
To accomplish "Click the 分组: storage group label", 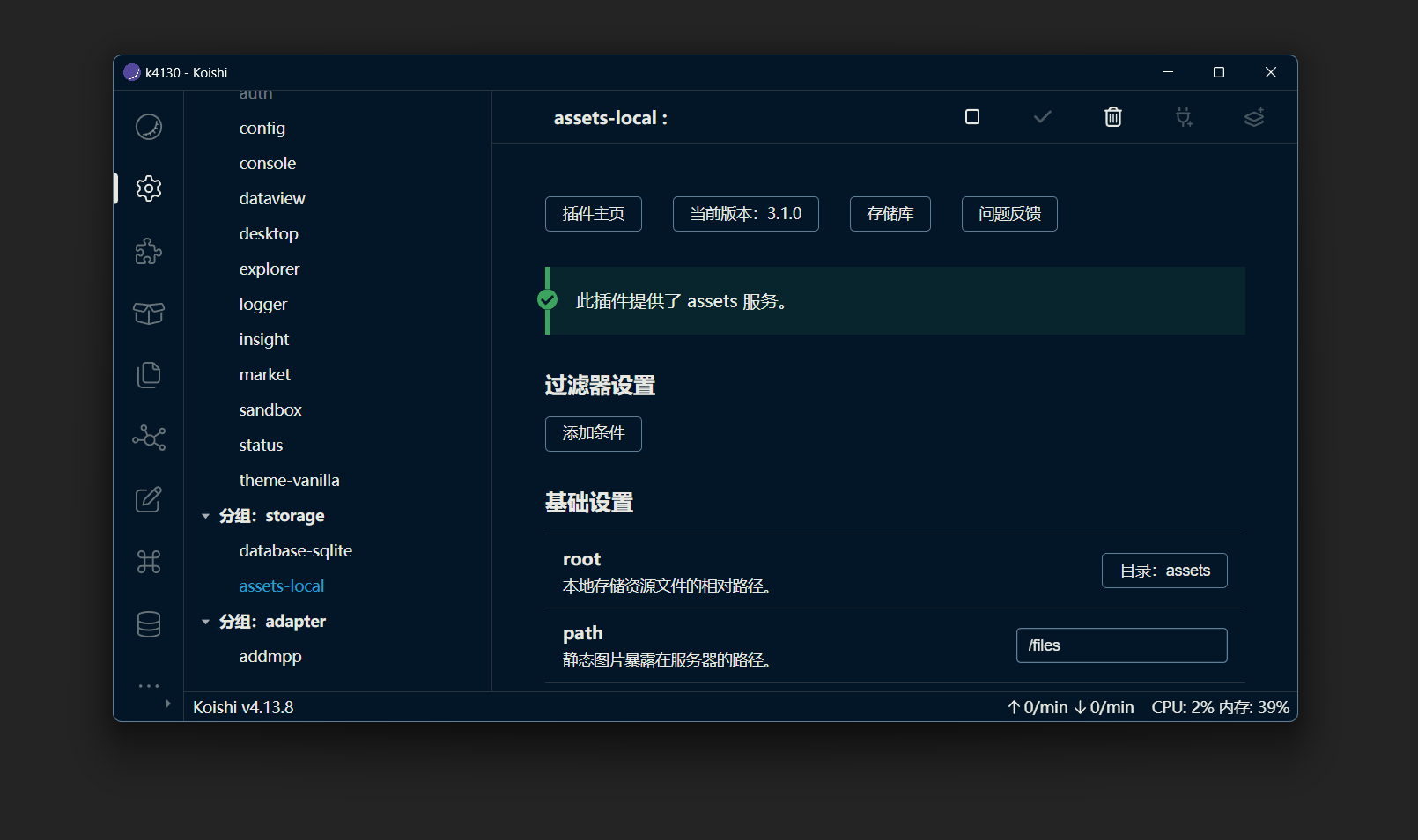I will pyautogui.click(x=271, y=516).
